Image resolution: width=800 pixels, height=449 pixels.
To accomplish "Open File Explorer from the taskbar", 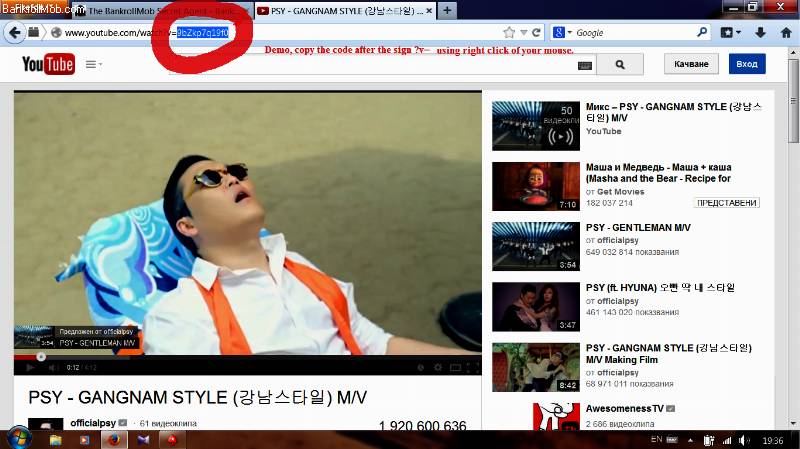I will click(55, 440).
